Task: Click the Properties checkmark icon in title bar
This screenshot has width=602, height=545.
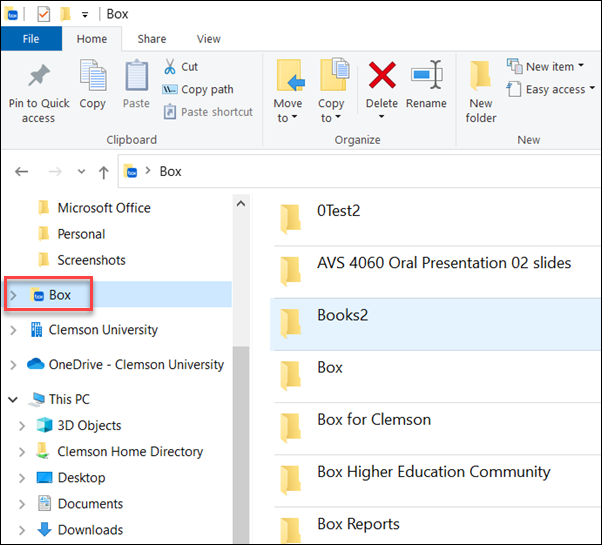Action: pyautogui.click(x=43, y=14)
